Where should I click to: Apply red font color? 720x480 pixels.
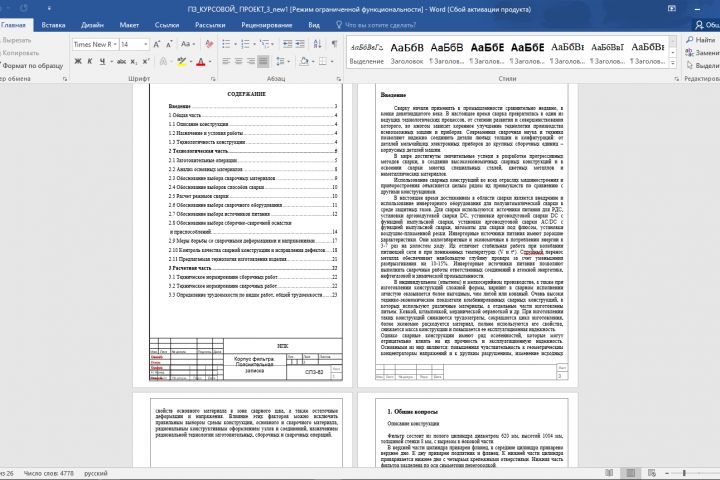(201, 61)
